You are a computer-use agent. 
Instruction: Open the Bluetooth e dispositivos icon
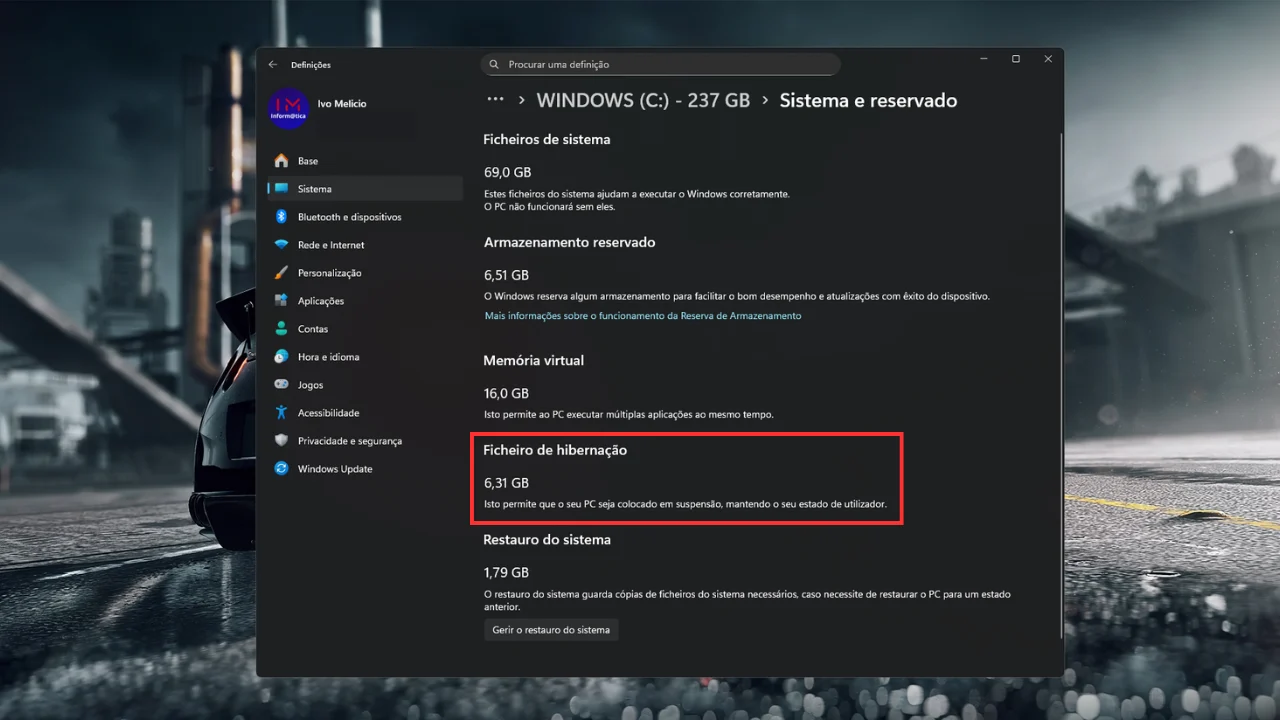(x=281, y=217)
